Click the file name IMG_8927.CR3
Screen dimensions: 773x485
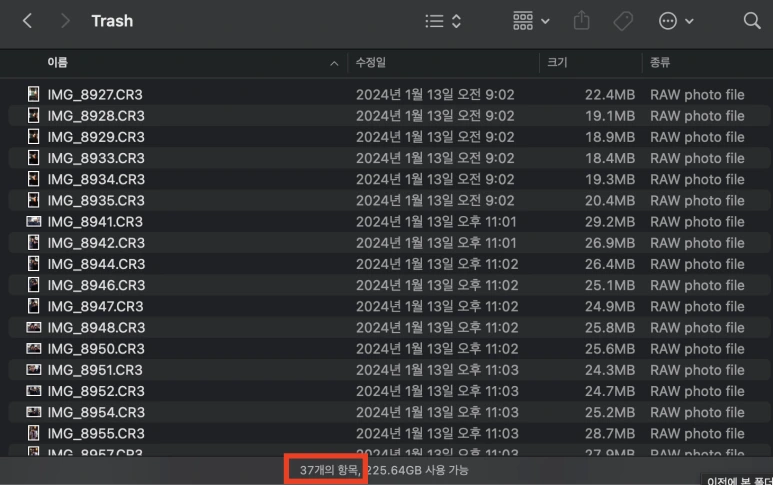95,95
